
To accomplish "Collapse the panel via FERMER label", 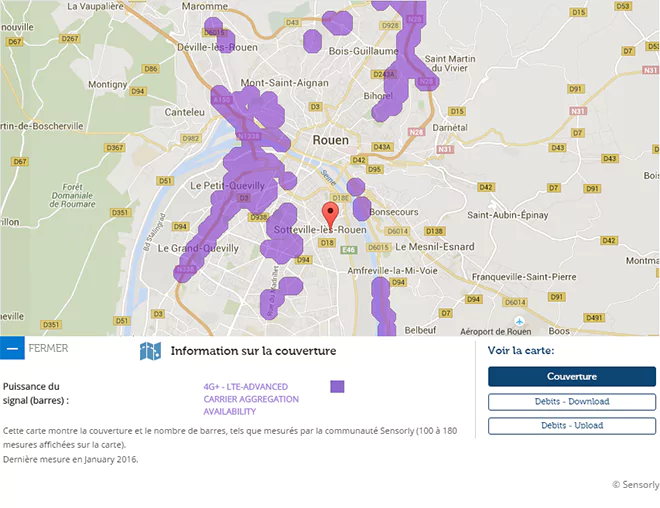I will point(48,349).
